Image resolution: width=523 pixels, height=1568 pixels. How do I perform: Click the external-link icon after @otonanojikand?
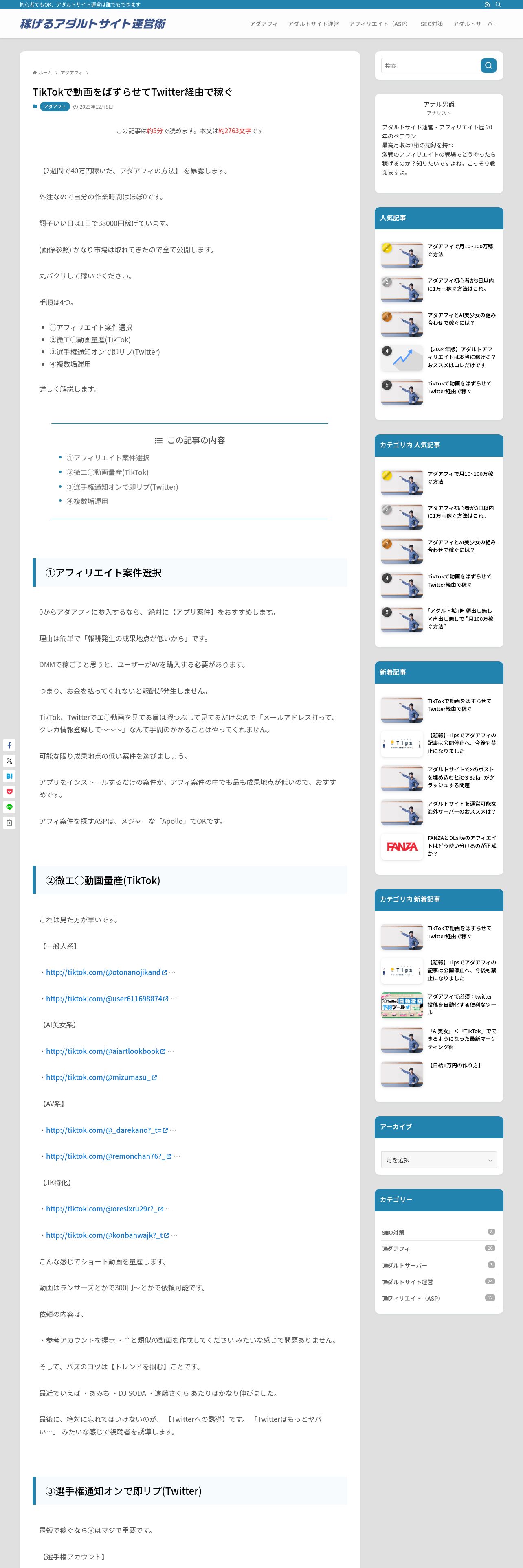click(x=165, y=973)
